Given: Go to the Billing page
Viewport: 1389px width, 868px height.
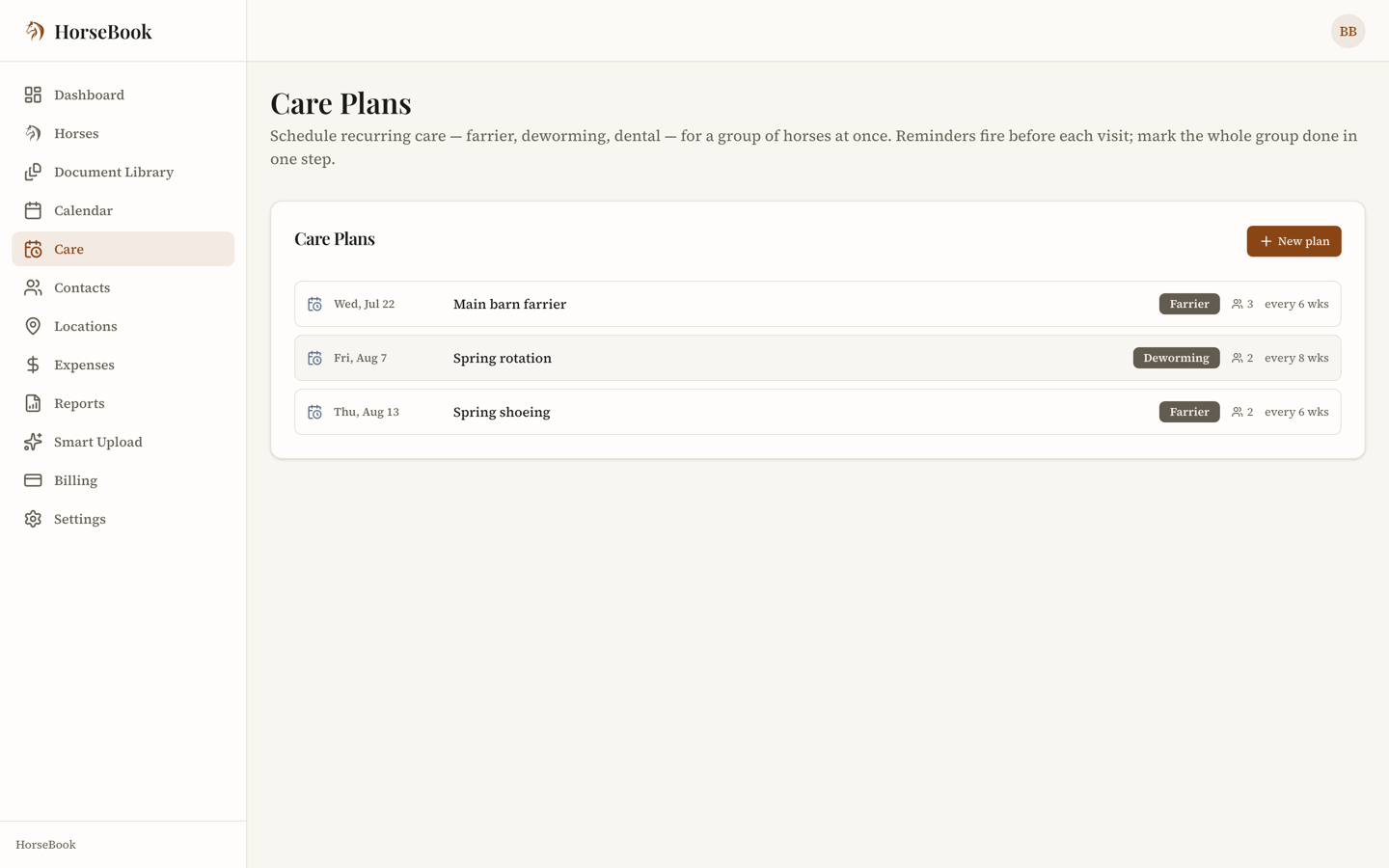Looking at the screenshot, I should (123, 480).
